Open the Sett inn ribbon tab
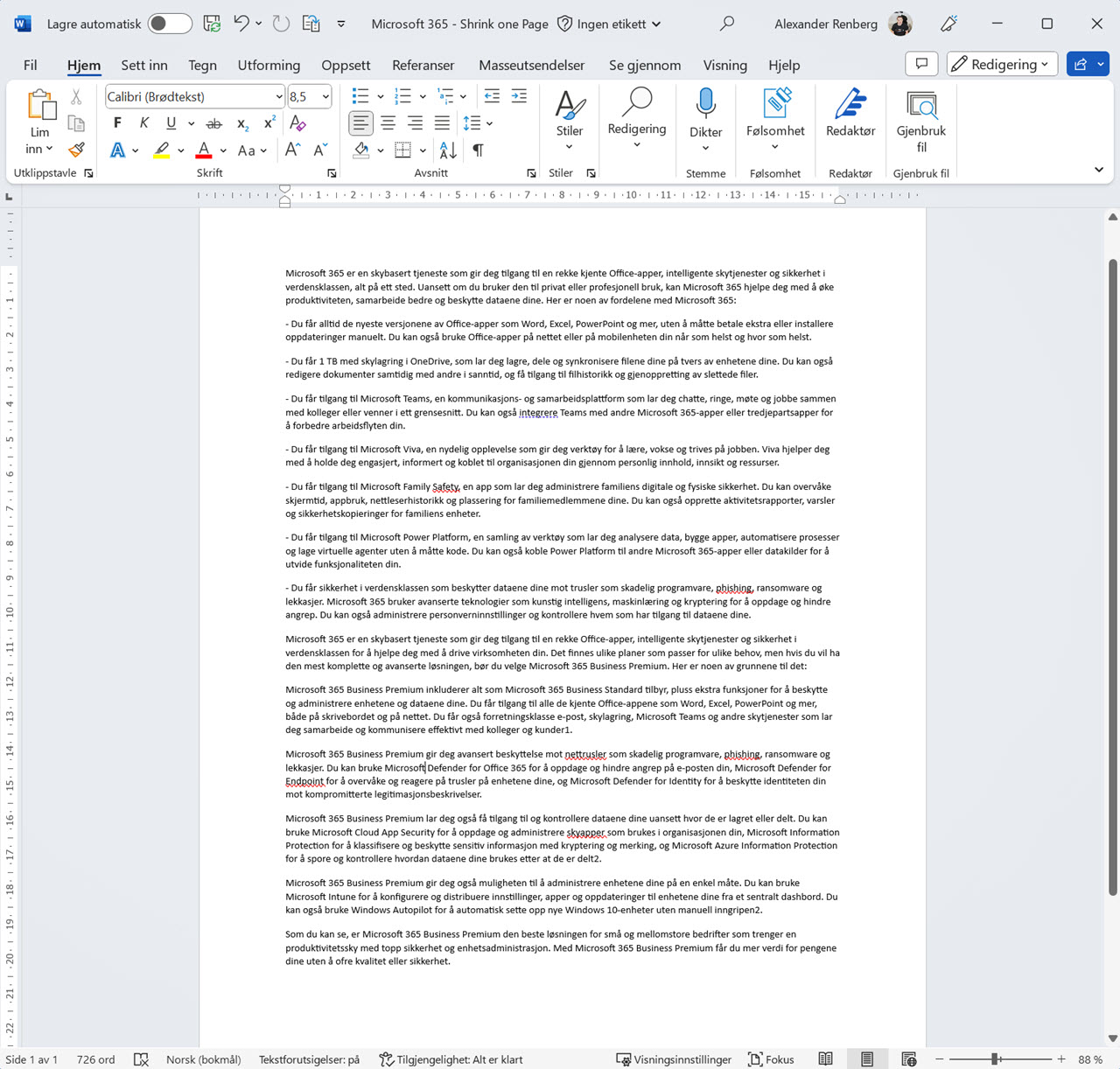The image size is (1120, 1069). (x=143, y=65)
